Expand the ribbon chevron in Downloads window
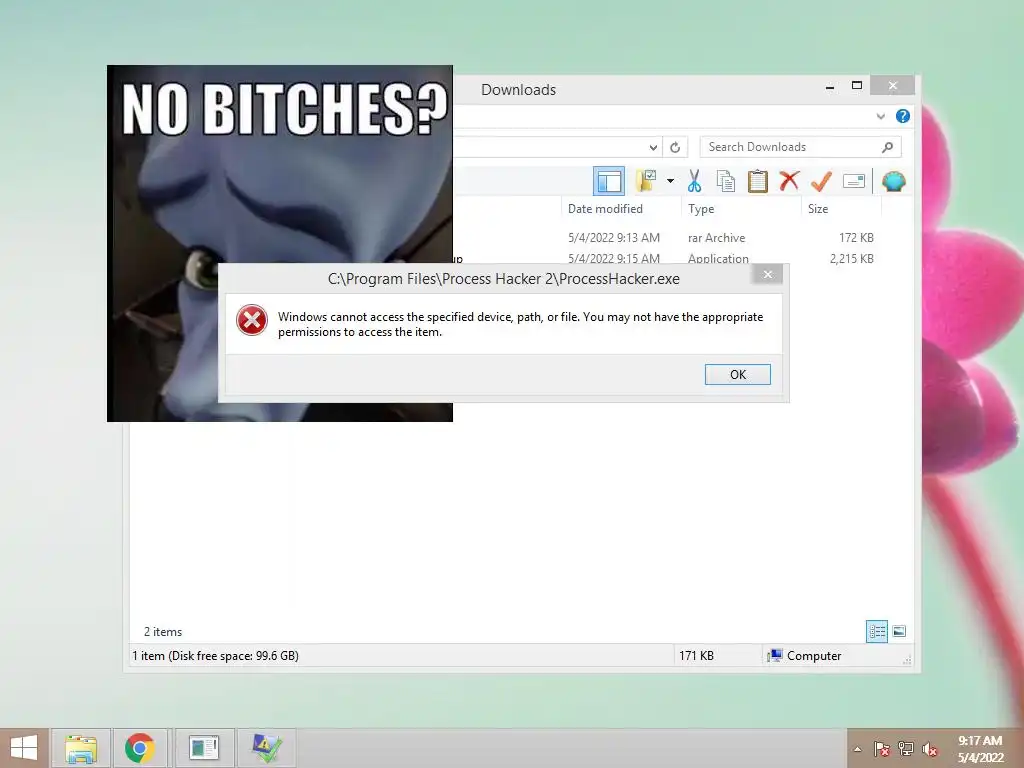This screenshot has height=768, width=1024. [880, 116]
